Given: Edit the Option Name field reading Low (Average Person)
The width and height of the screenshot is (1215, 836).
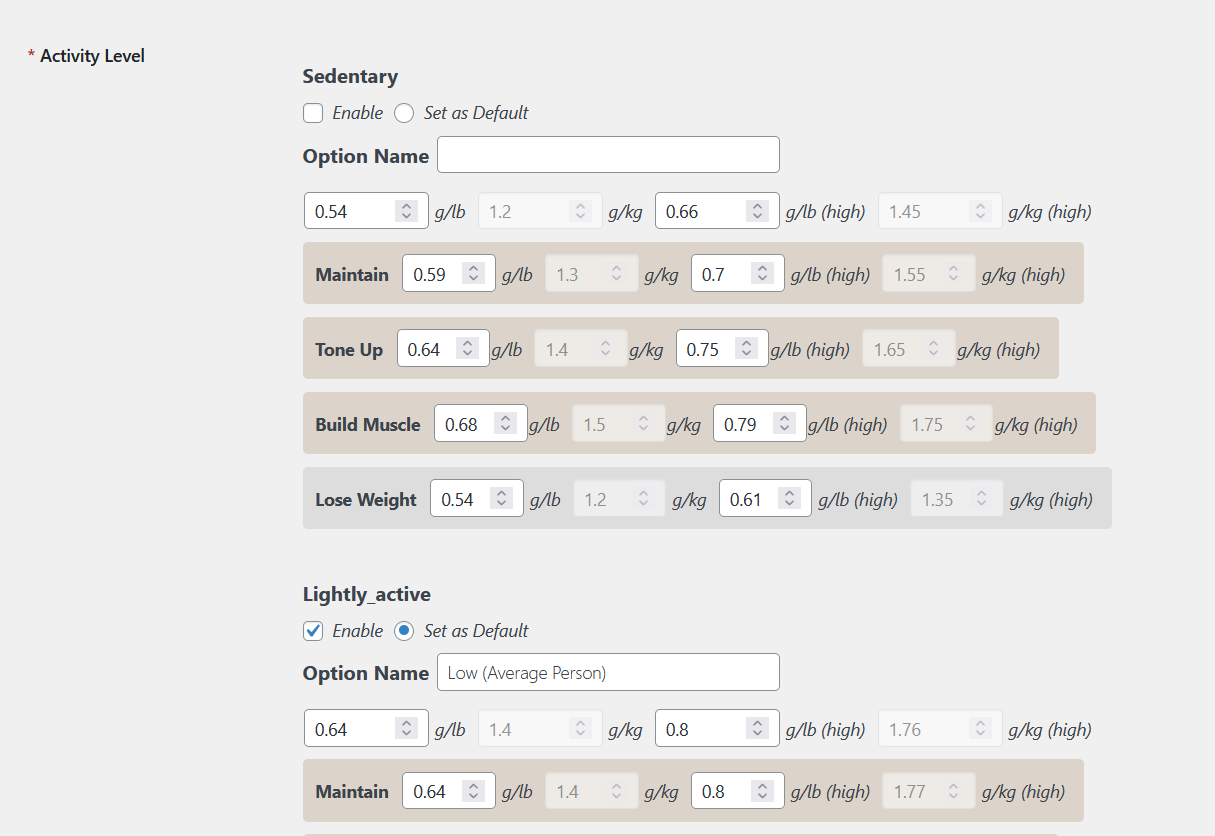Looking at the screenshot, I should click(x=608, y=672).
